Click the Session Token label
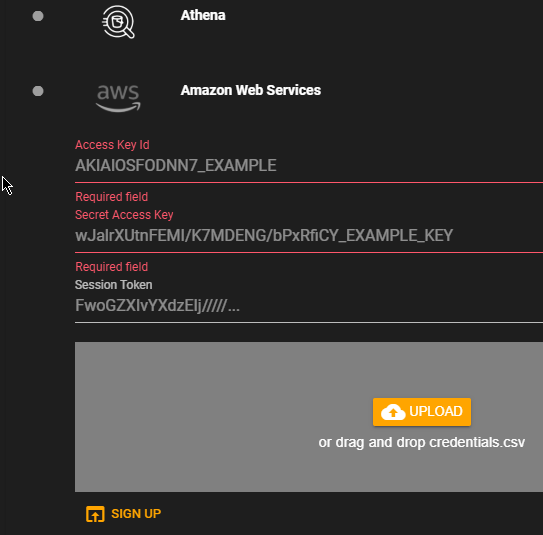 pos(114,285)
